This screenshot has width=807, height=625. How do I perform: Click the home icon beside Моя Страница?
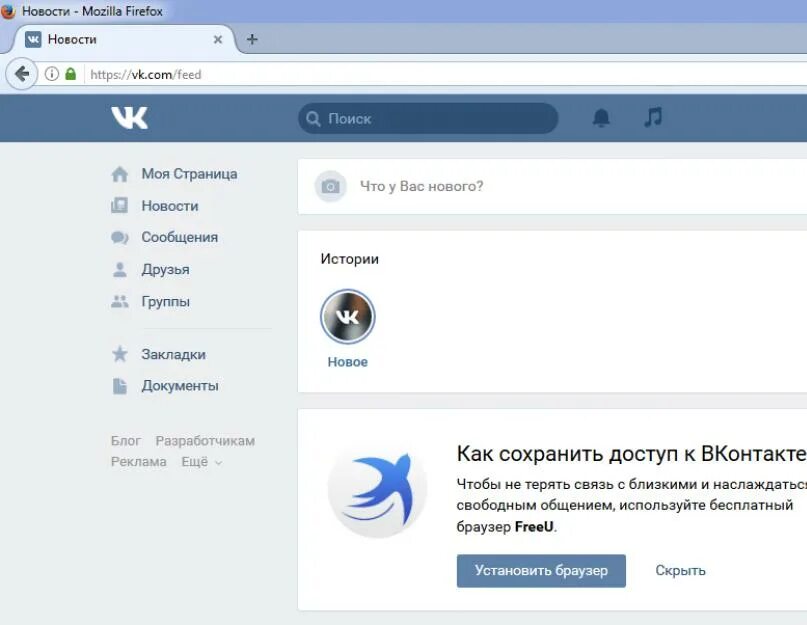(119, 174)
